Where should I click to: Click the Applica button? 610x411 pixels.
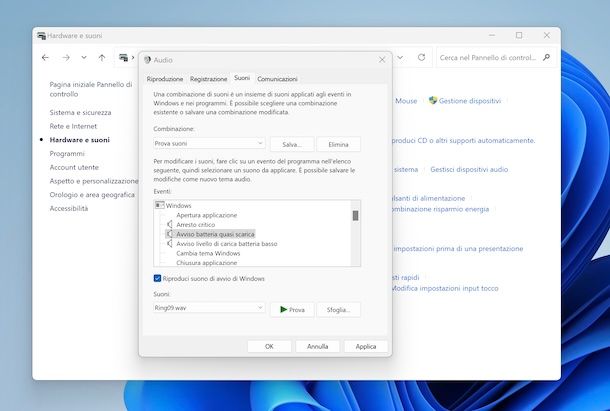point(366,346)
